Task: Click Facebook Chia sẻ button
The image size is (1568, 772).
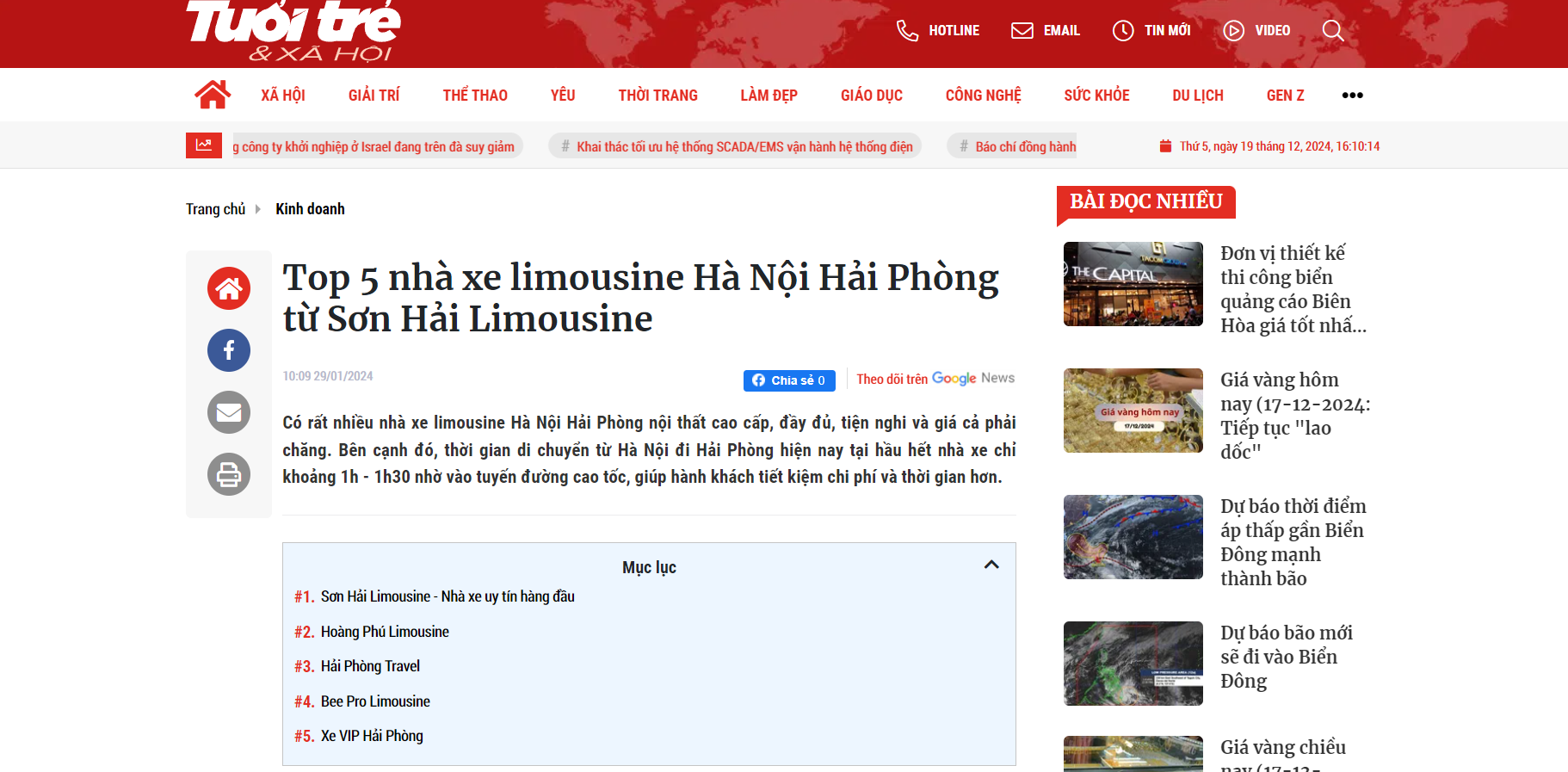Action: (789, 380)
